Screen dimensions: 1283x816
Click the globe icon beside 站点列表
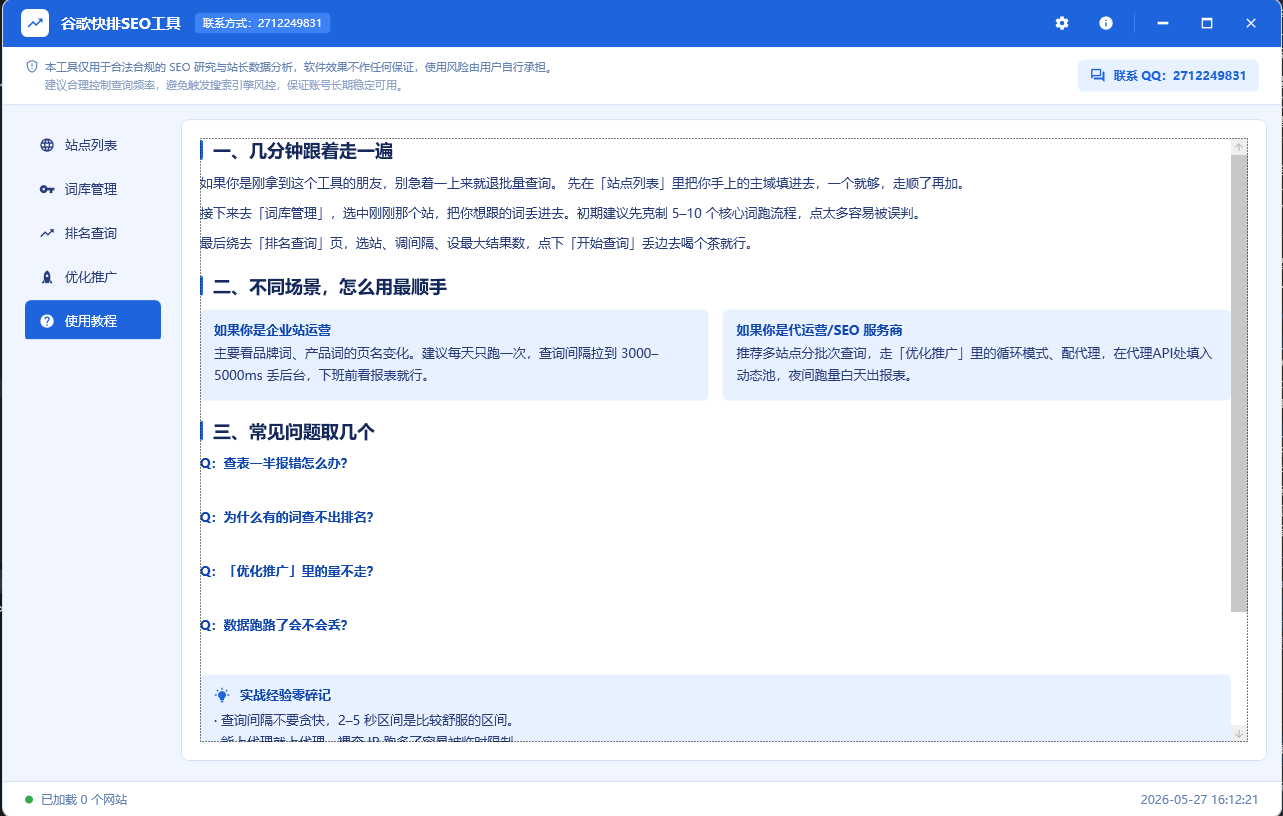(x=47, y=145)
